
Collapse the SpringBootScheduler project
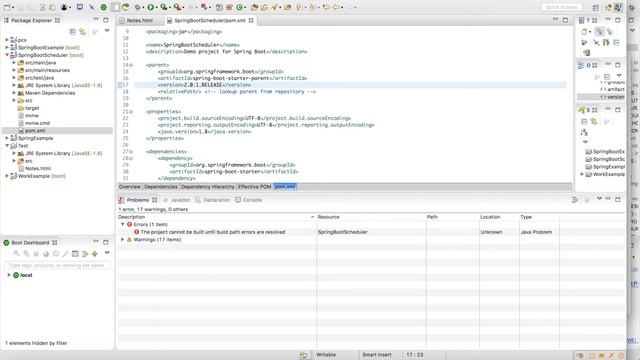click(7, 55)
